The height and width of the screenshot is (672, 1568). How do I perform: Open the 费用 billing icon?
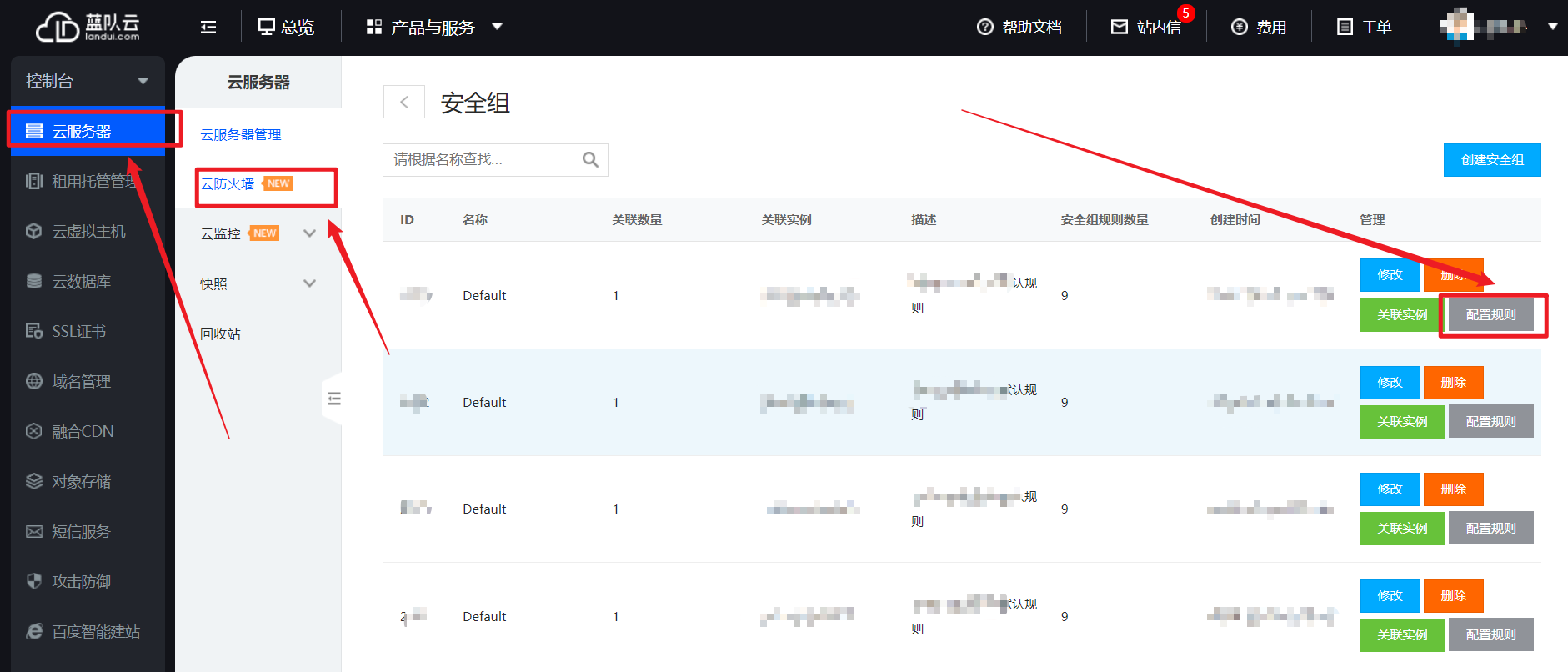pyautogui.click(x=1240, y=28)
